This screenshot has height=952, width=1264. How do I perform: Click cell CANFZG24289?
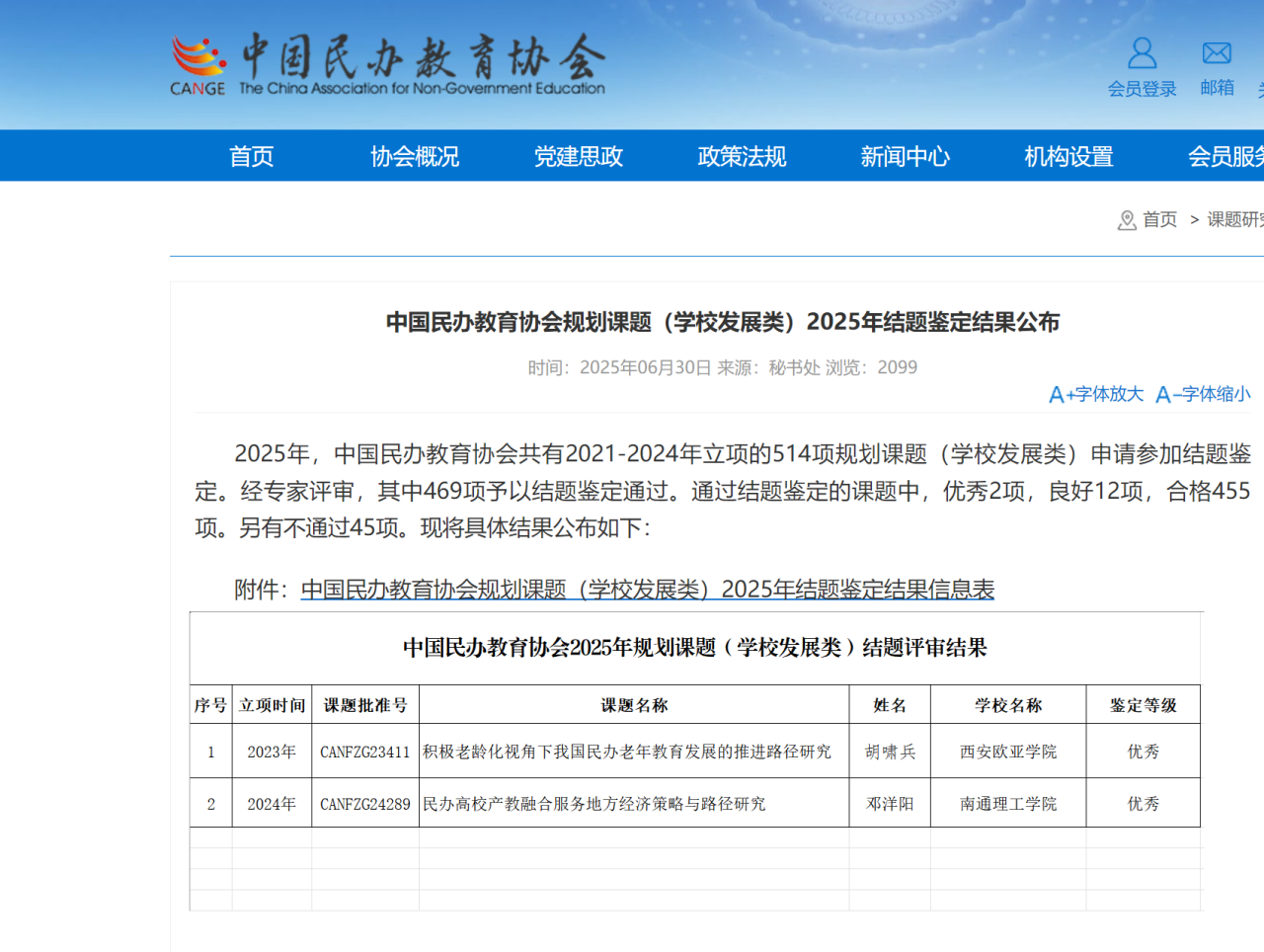pyautogui.click(x=365, y=804)
